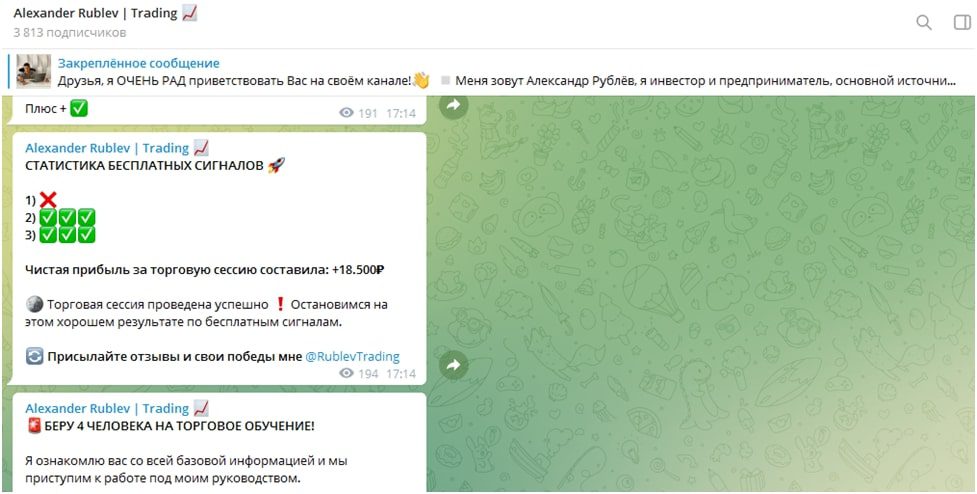Click the 17:14 timestamp on statistics message
The height and width of the screenshot is (494, 977).
(x=401, y=374)
